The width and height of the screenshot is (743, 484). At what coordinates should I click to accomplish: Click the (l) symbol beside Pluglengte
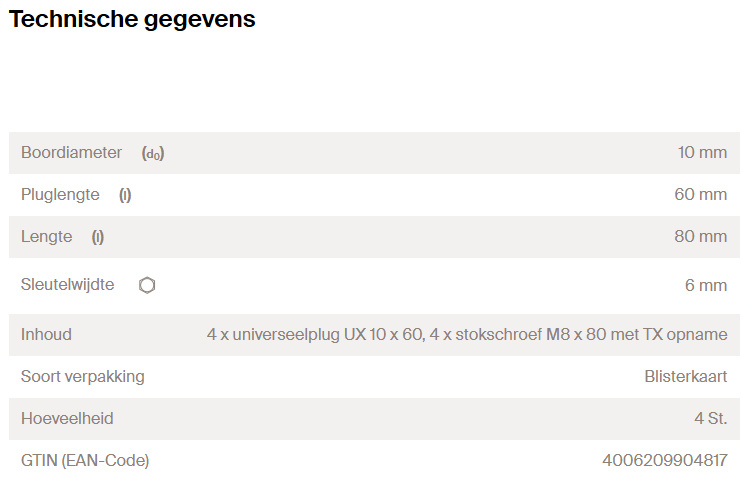(125, 195)
